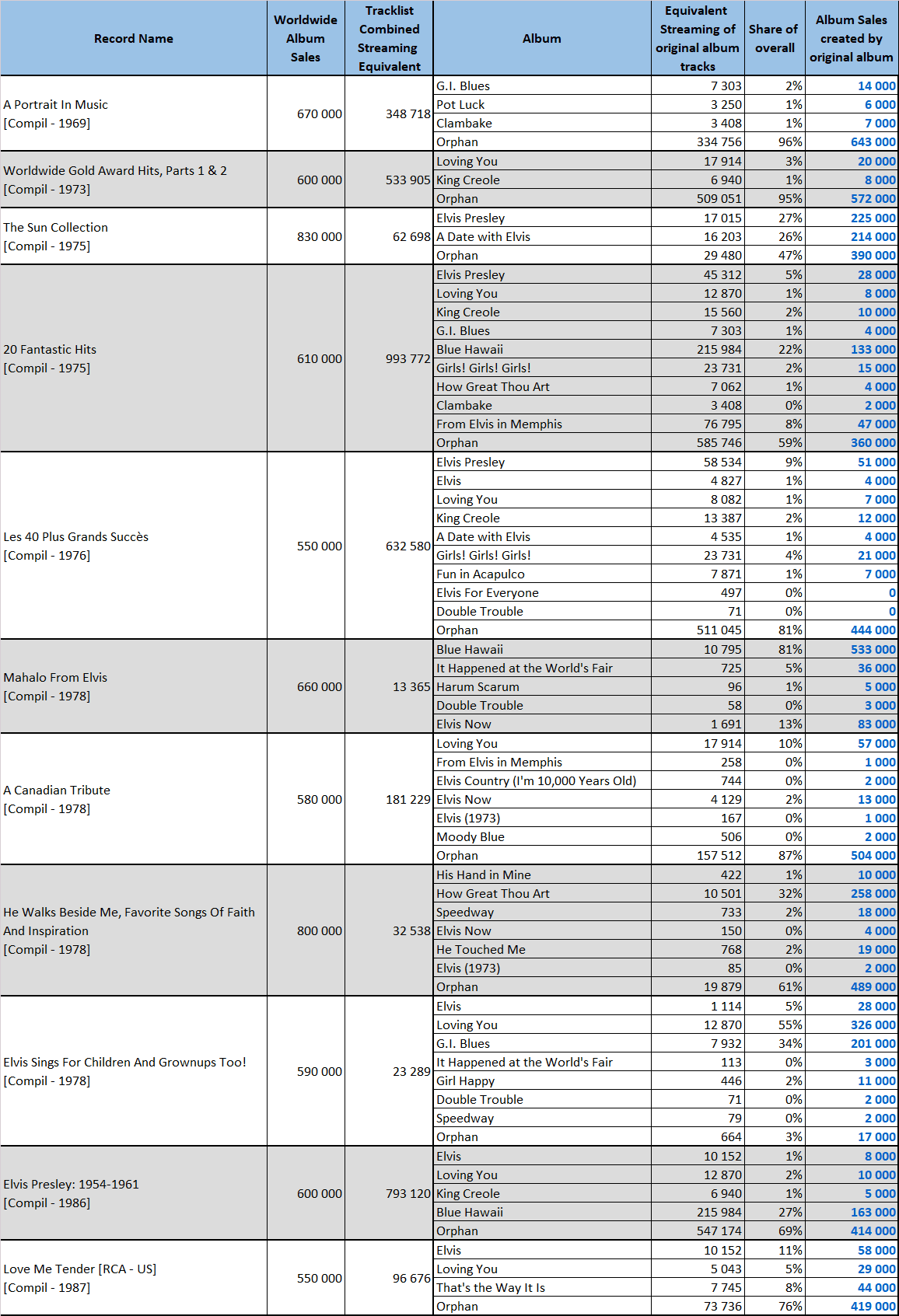This screenshot has width=899, height=1316.
Task: Click 'That's the Way It Is' album cell
Action: tap(542, 1287)
